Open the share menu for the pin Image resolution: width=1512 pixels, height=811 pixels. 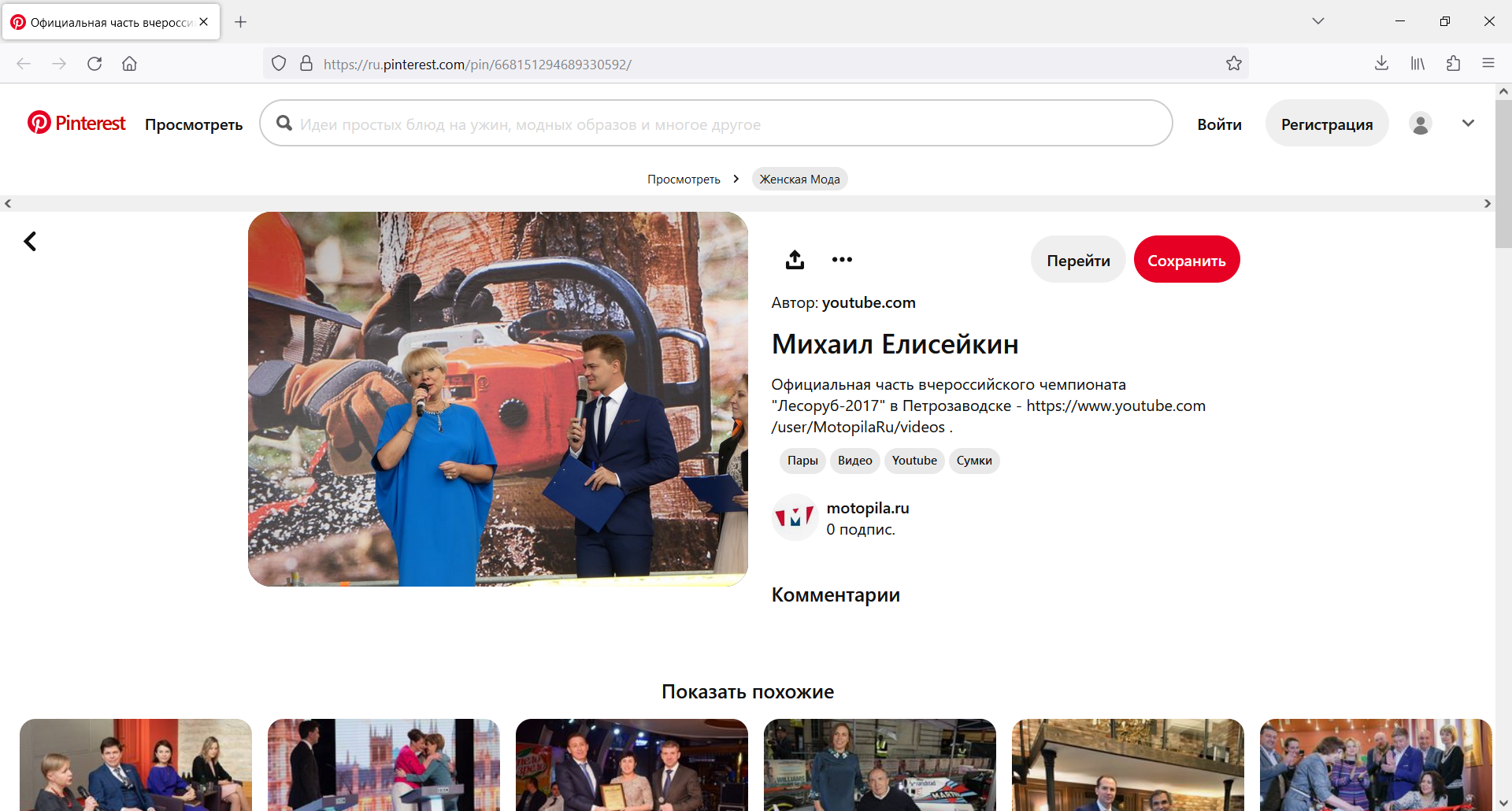pos(795,259)
